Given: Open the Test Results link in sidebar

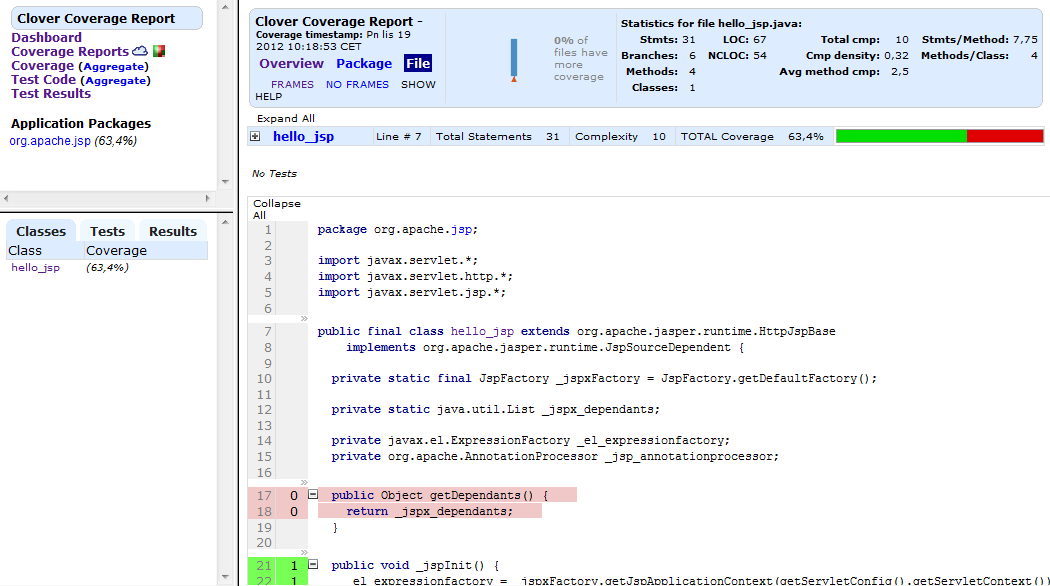Looking at the screenshot, I should tap(51, 93).
